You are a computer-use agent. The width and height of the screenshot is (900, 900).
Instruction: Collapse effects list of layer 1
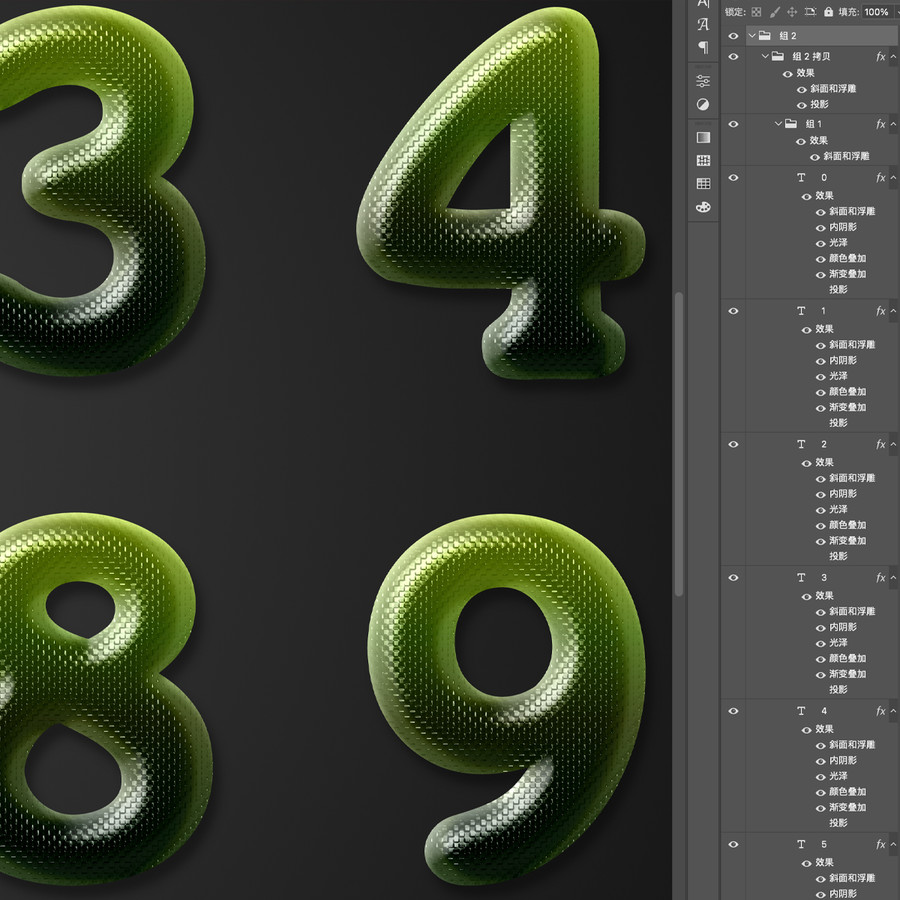click(893, 311)
